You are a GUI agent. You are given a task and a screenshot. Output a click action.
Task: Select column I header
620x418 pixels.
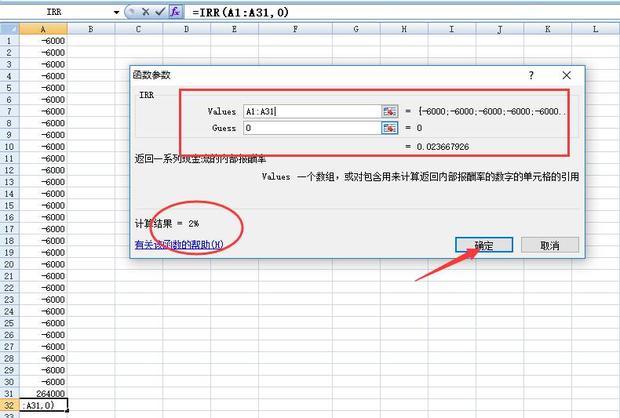(x=452, y=29)
